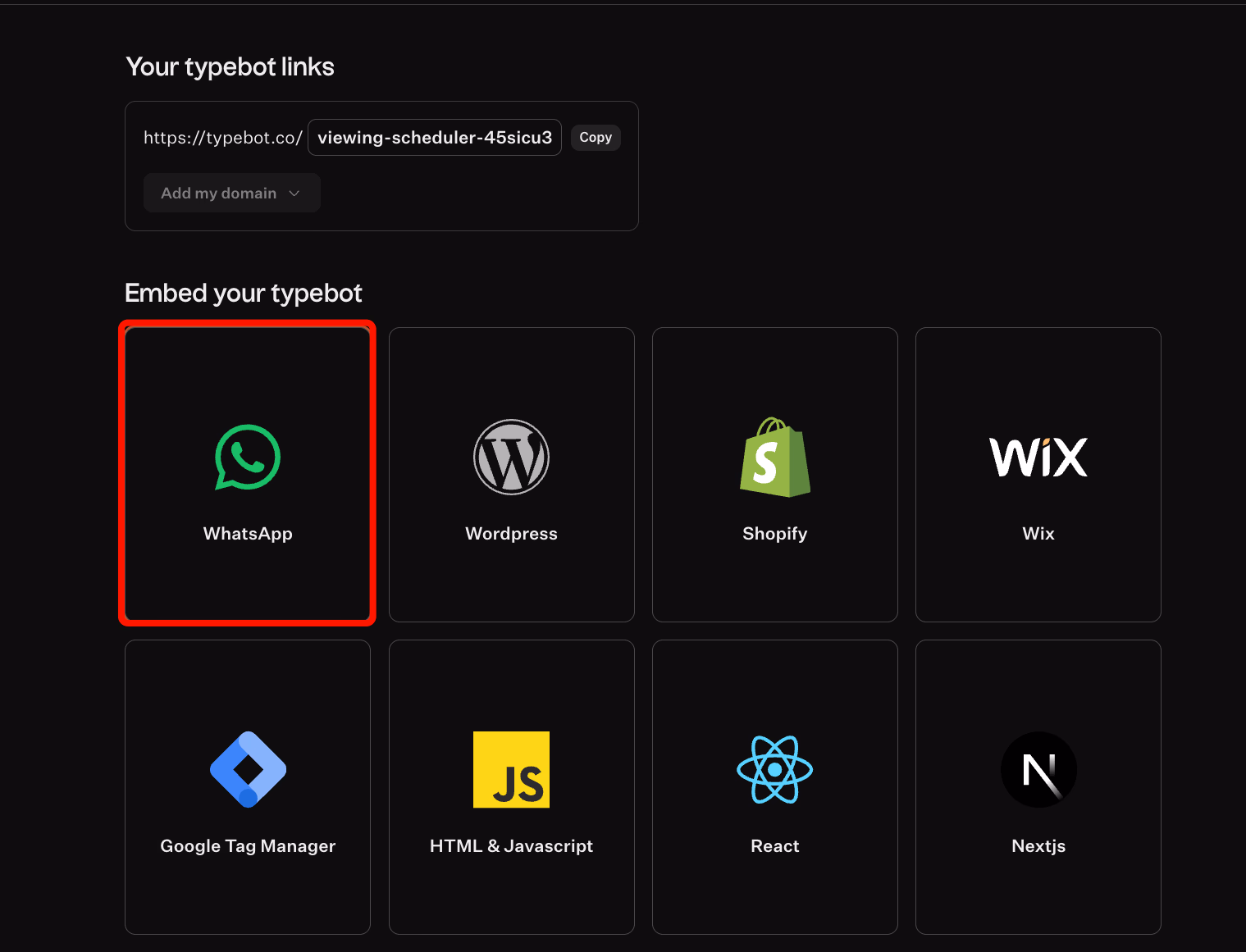This screenshot has width=1246, height=952.
Task: Click the Wix logo
Action: pos(1038,457)
